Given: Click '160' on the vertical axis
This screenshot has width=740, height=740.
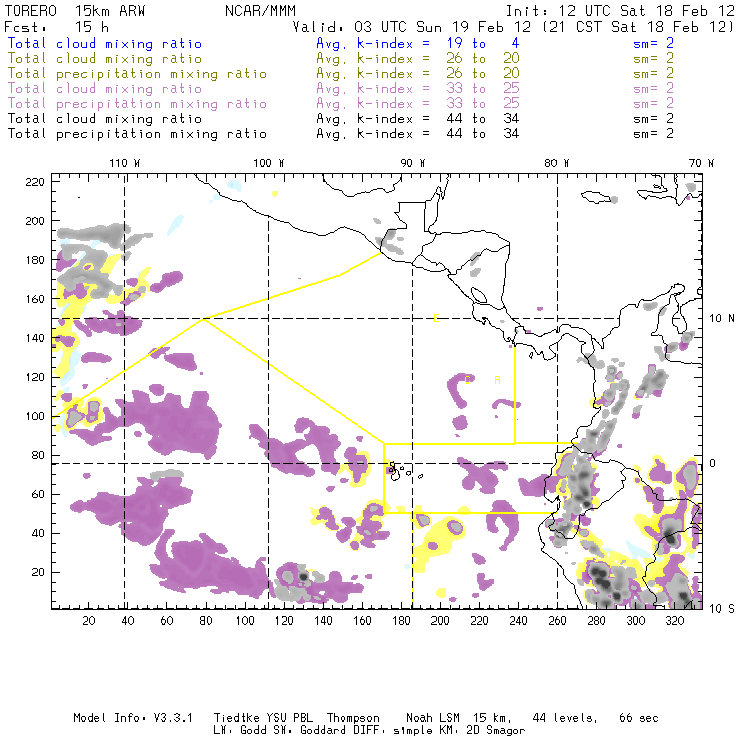Looking at the screenshot, I should tap(35, 299).
